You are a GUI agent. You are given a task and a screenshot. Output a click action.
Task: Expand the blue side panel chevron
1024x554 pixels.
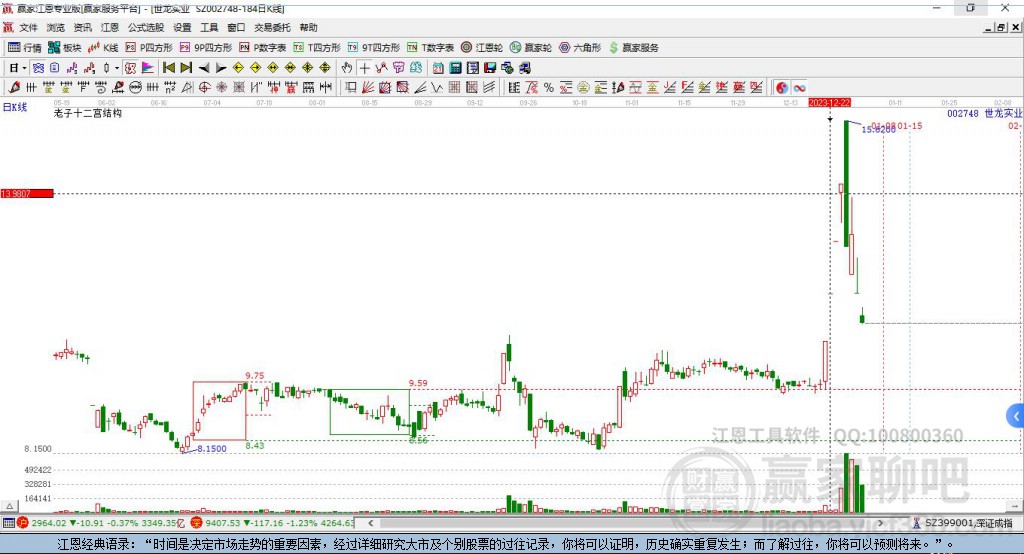tap(1016, 416)
